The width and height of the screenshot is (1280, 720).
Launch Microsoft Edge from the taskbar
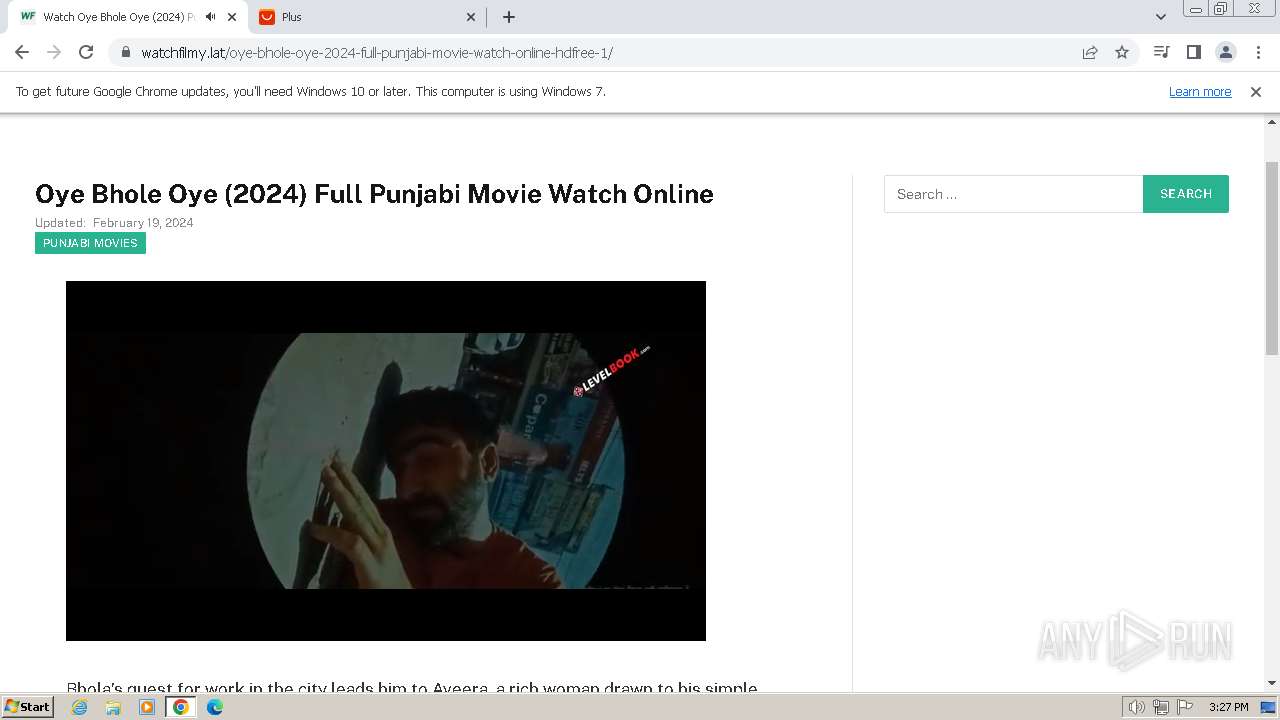pos(215,707)
